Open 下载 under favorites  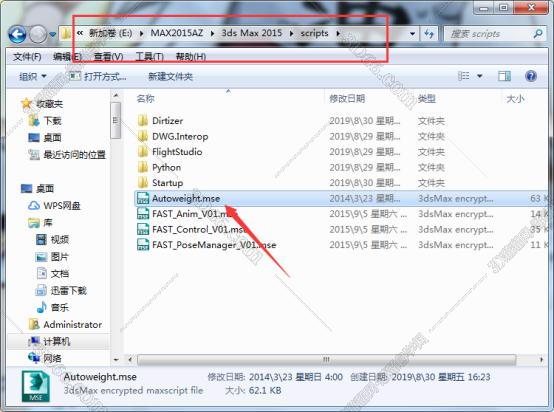pos(52,121)
